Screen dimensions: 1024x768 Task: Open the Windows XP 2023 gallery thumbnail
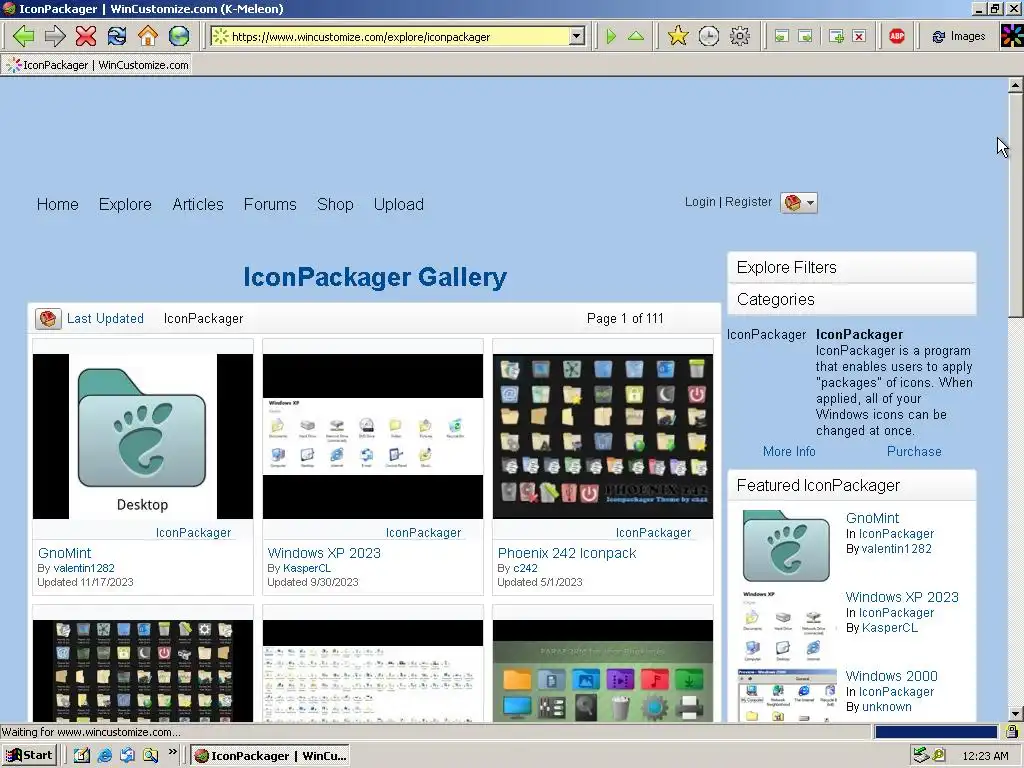tap(373, 436)
